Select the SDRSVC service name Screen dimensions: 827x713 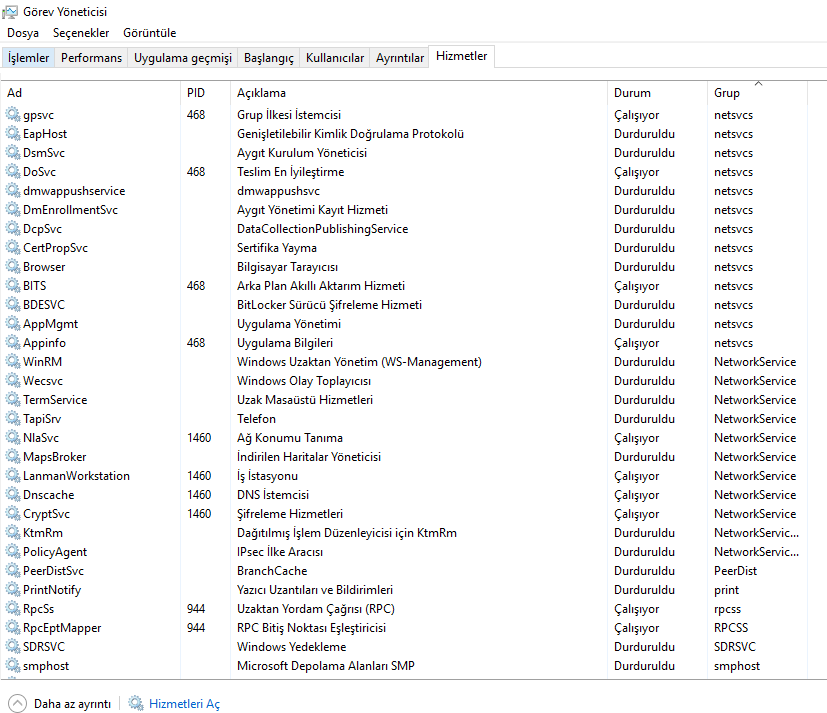click(44, 647)
